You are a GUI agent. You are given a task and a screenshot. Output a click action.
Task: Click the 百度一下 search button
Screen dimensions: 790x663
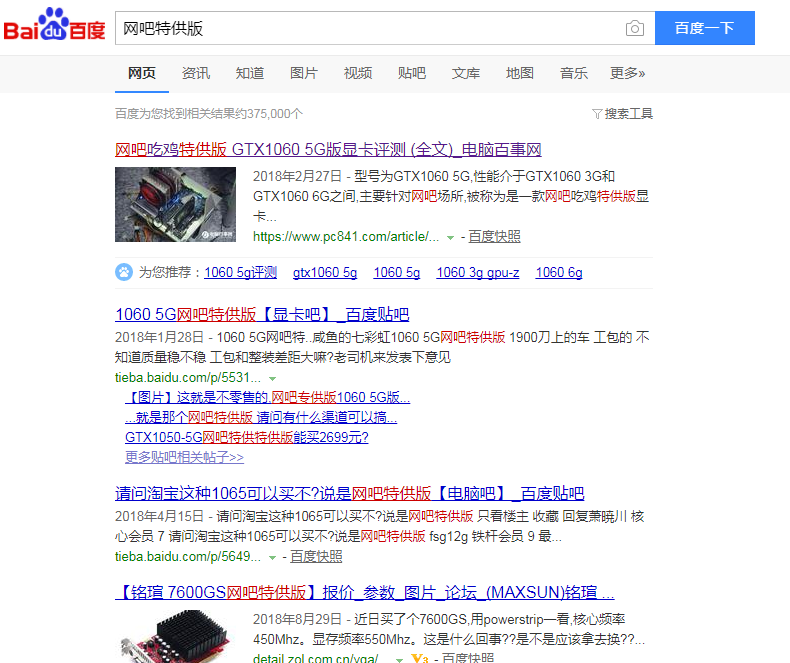(704, 28)
